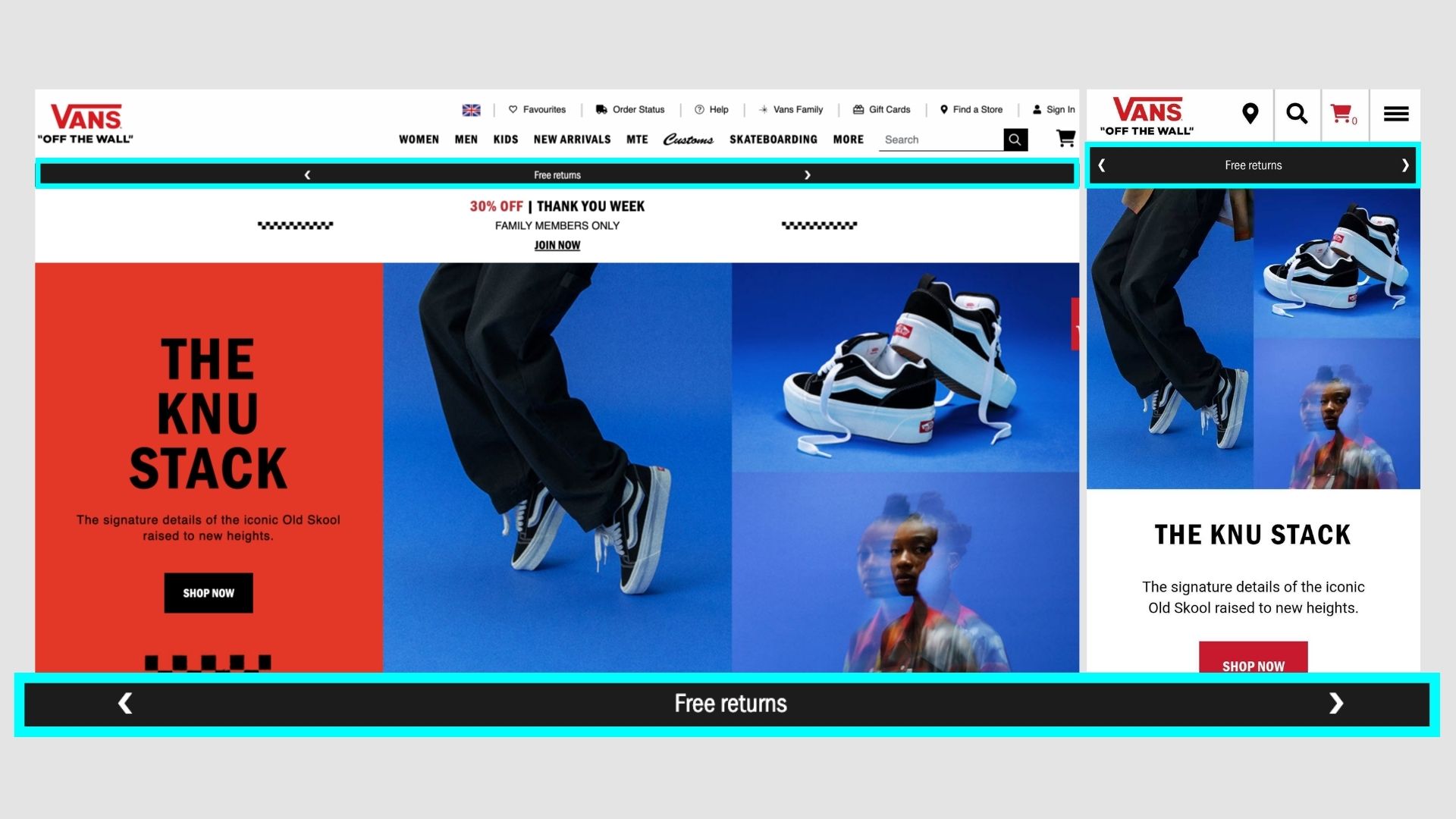Tap the mobile search magnifier icon
This screenshot has width=1456, height=819.
coord(1297,114)
